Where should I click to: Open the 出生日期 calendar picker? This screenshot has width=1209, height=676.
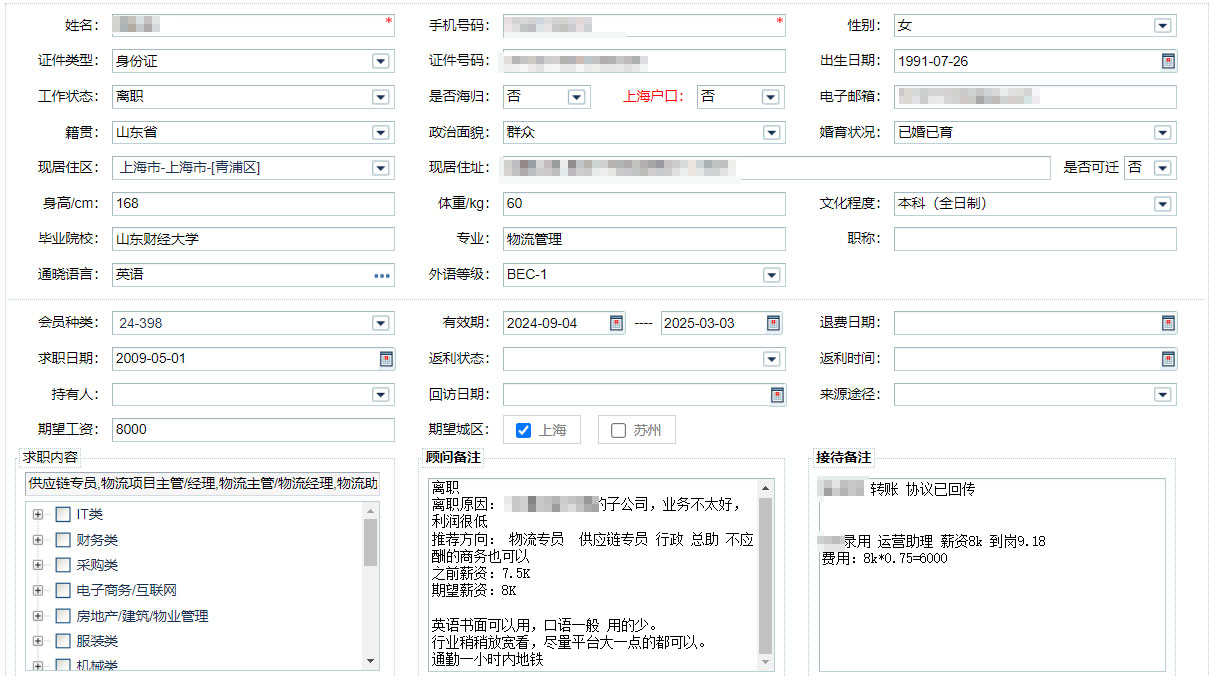[1168, 61]
